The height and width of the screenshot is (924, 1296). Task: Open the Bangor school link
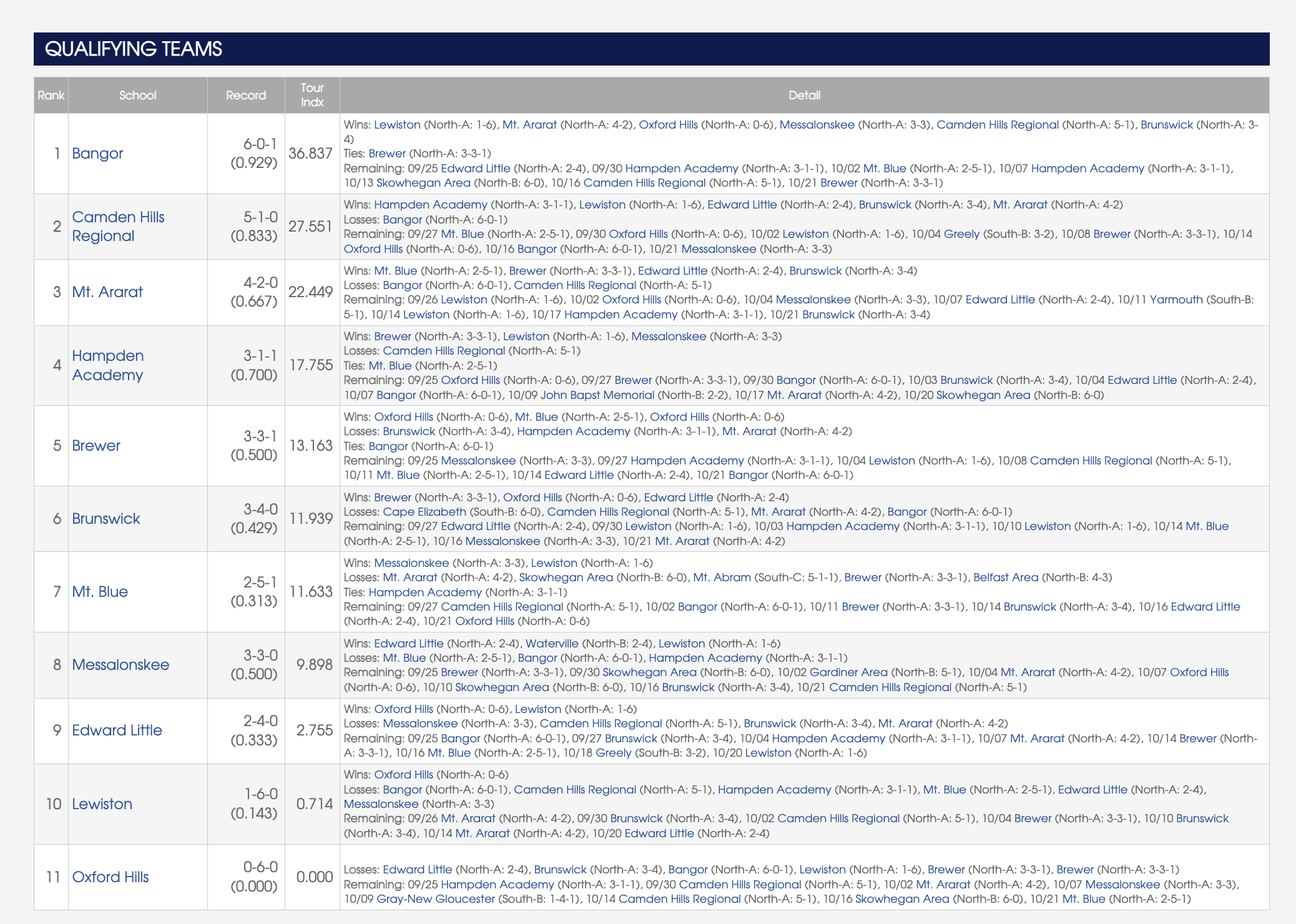click(x=97, y=154)
